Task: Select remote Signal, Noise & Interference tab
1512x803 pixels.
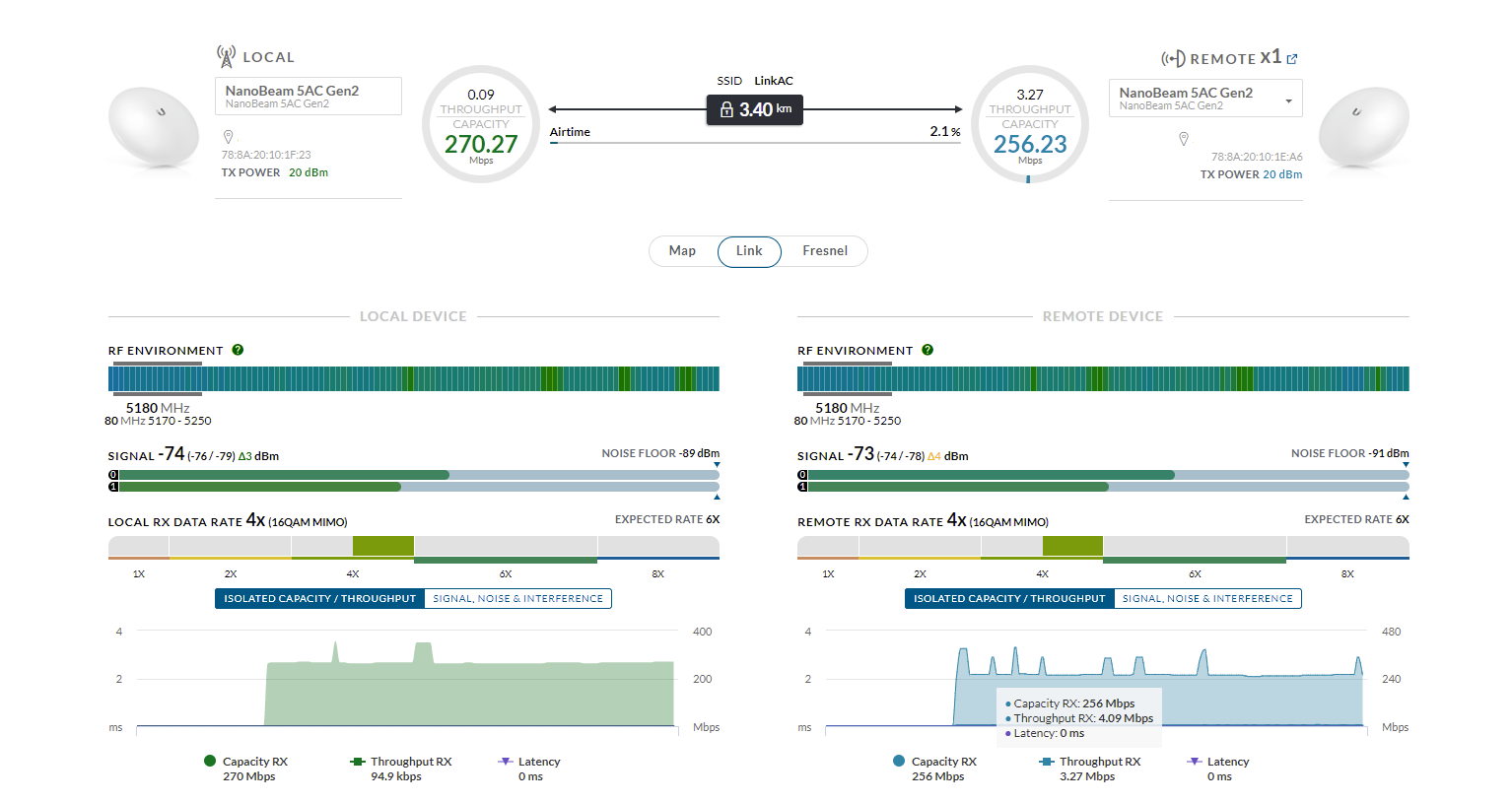Action: 1207,598
